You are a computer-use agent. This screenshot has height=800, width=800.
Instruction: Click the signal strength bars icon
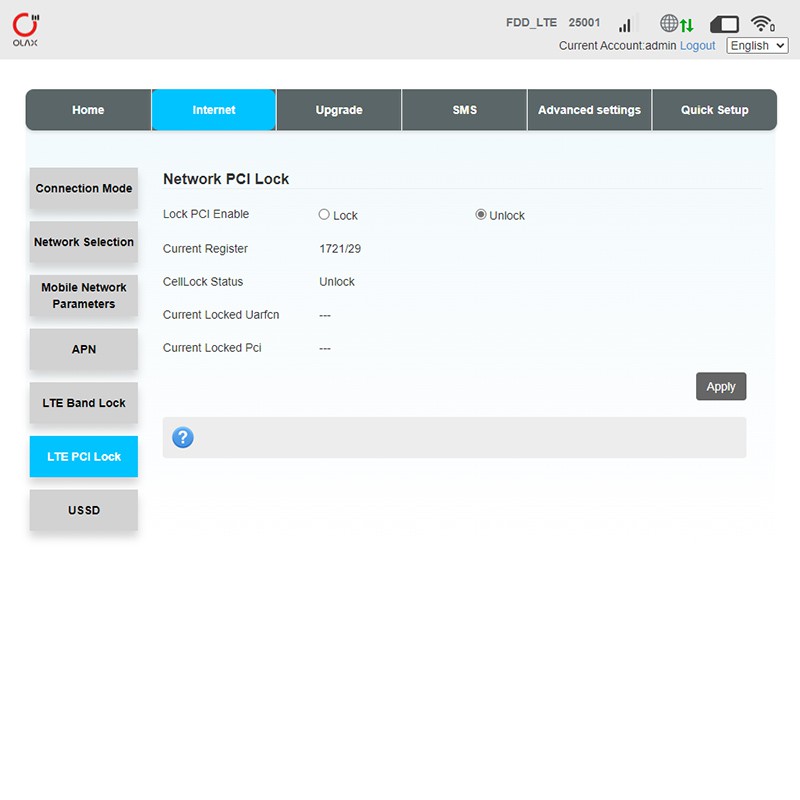click(626, 24)
